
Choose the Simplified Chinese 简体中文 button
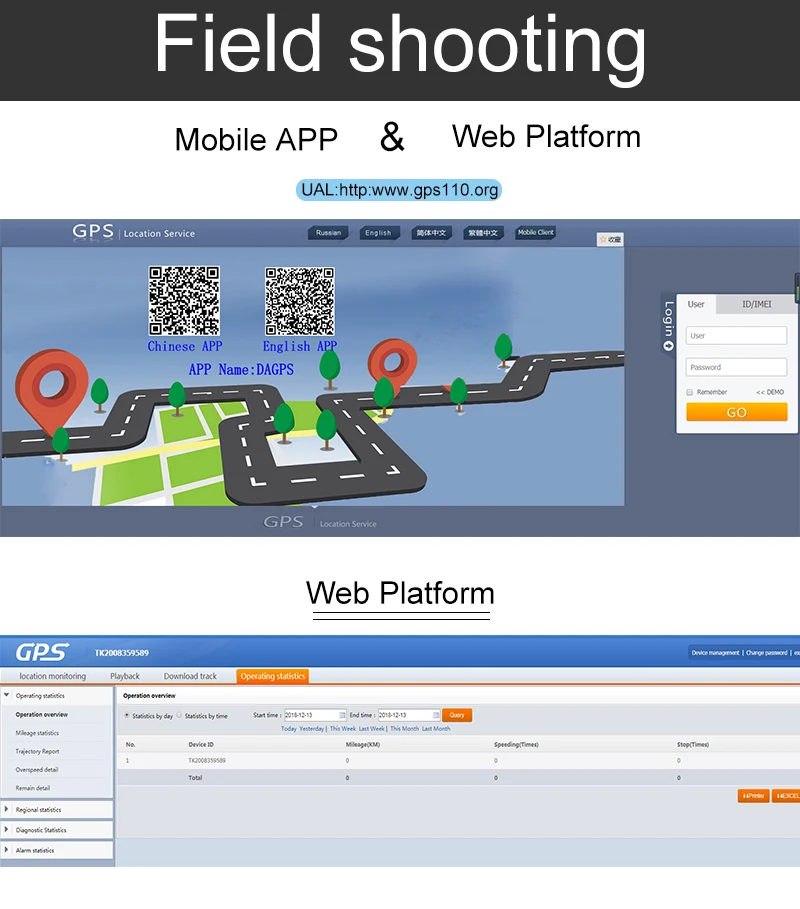coord(431,233)
